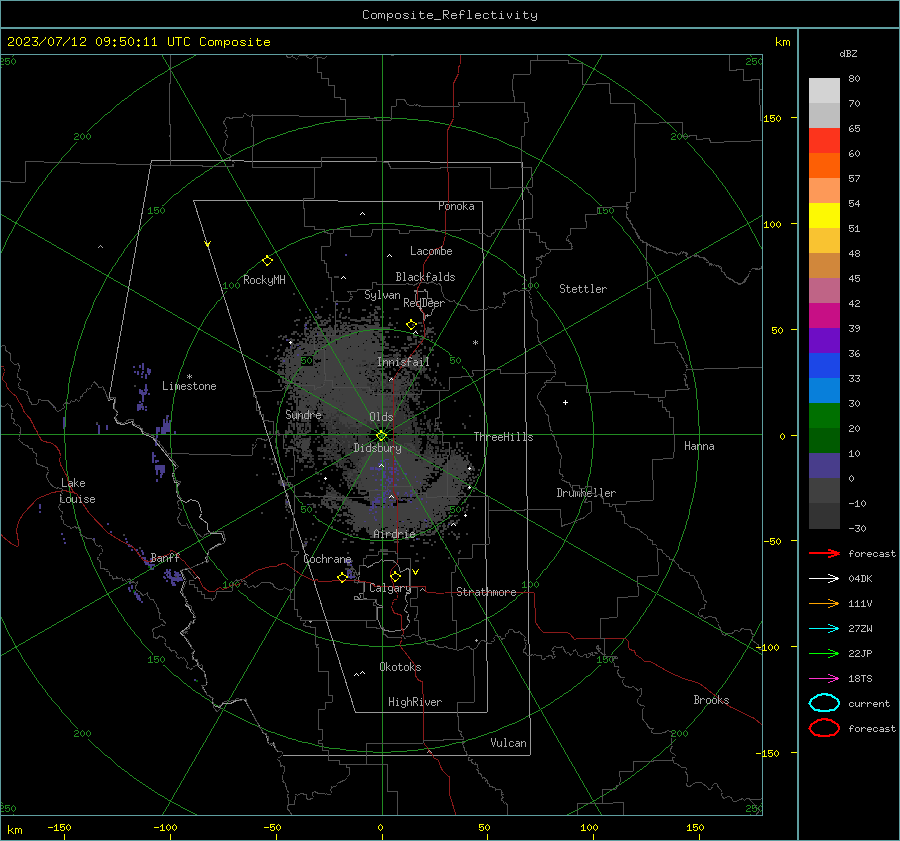The image size is (900, 841).
Task: Click the cyan current ellipse icon
Action: point(824,703)
